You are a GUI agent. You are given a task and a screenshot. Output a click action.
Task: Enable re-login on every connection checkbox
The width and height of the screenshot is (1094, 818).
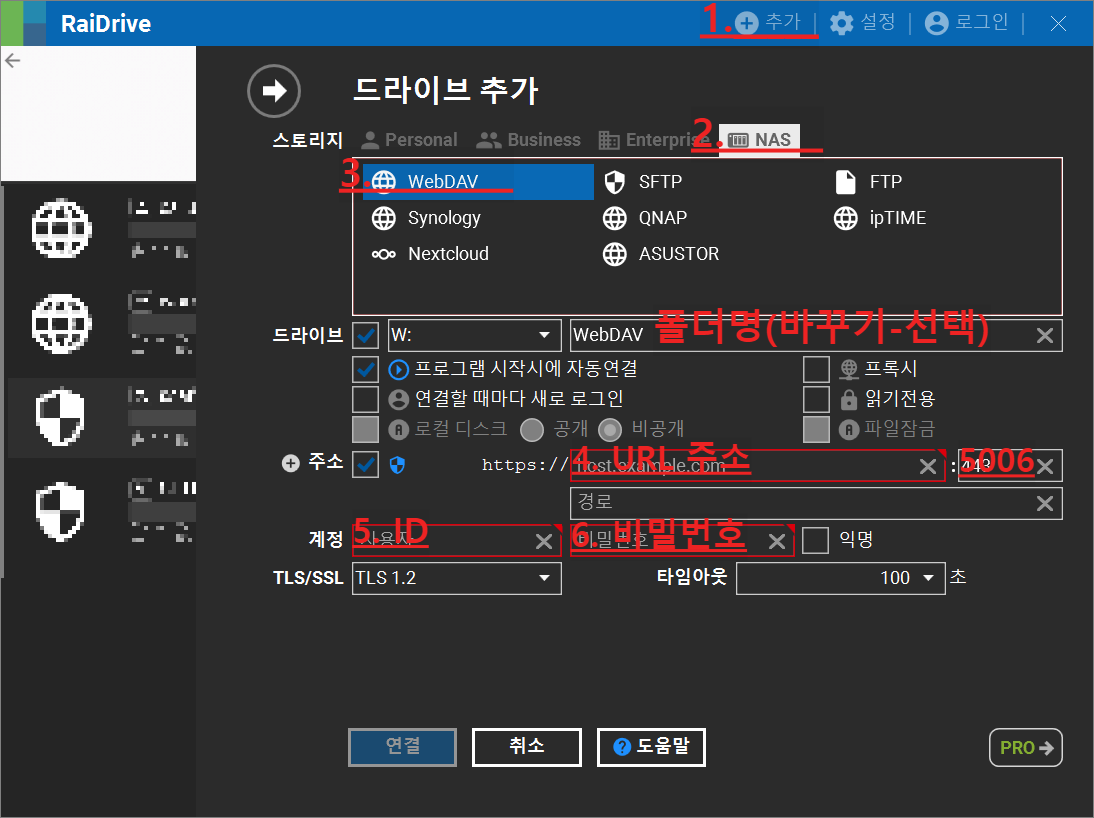pos(366,399)
